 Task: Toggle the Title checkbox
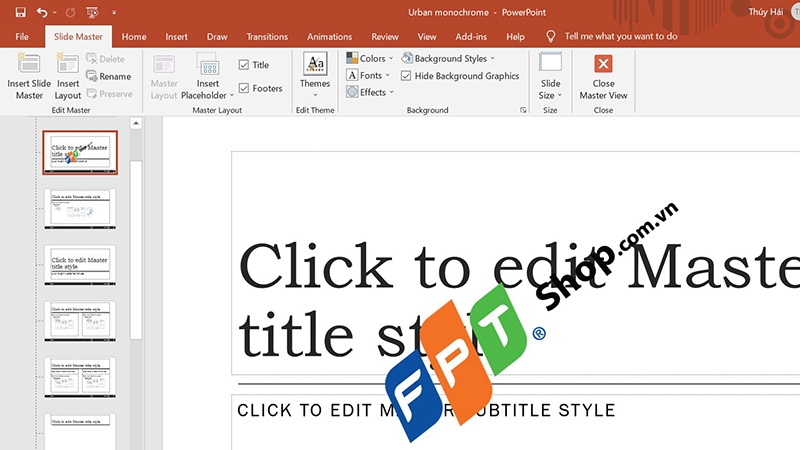(x=244, y=65)
